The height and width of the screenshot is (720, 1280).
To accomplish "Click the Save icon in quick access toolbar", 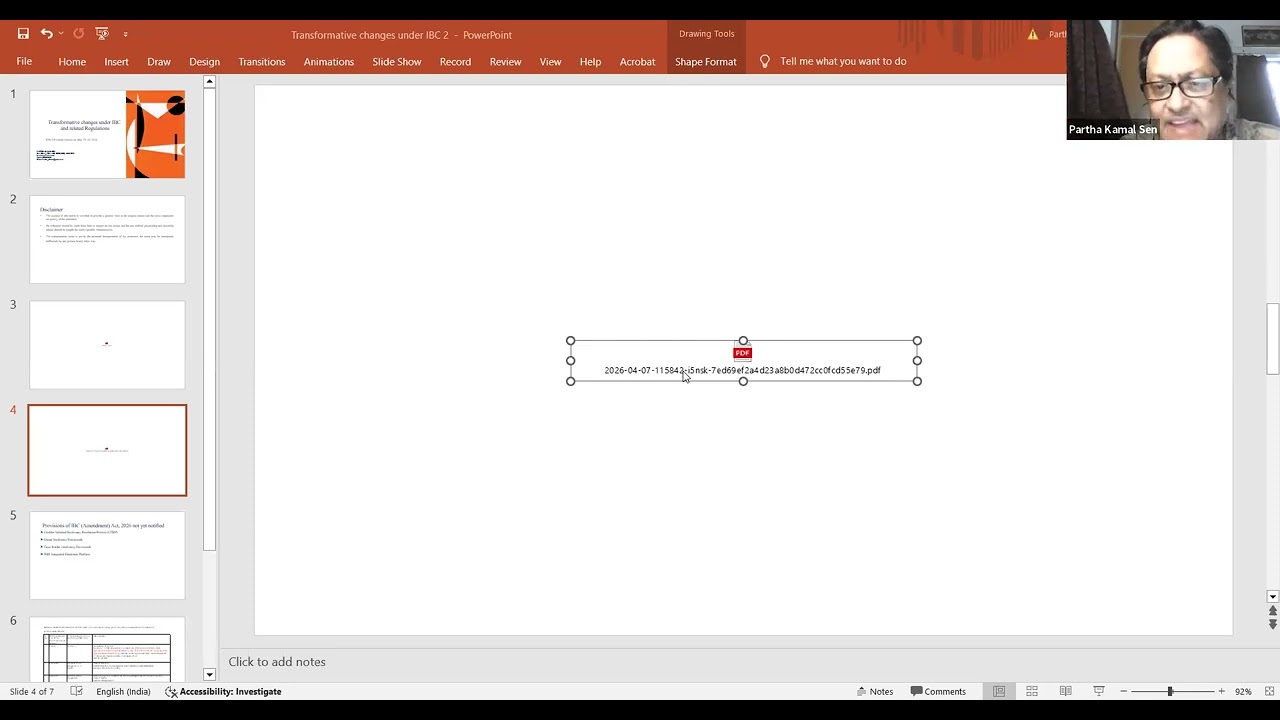I will 23,34.
